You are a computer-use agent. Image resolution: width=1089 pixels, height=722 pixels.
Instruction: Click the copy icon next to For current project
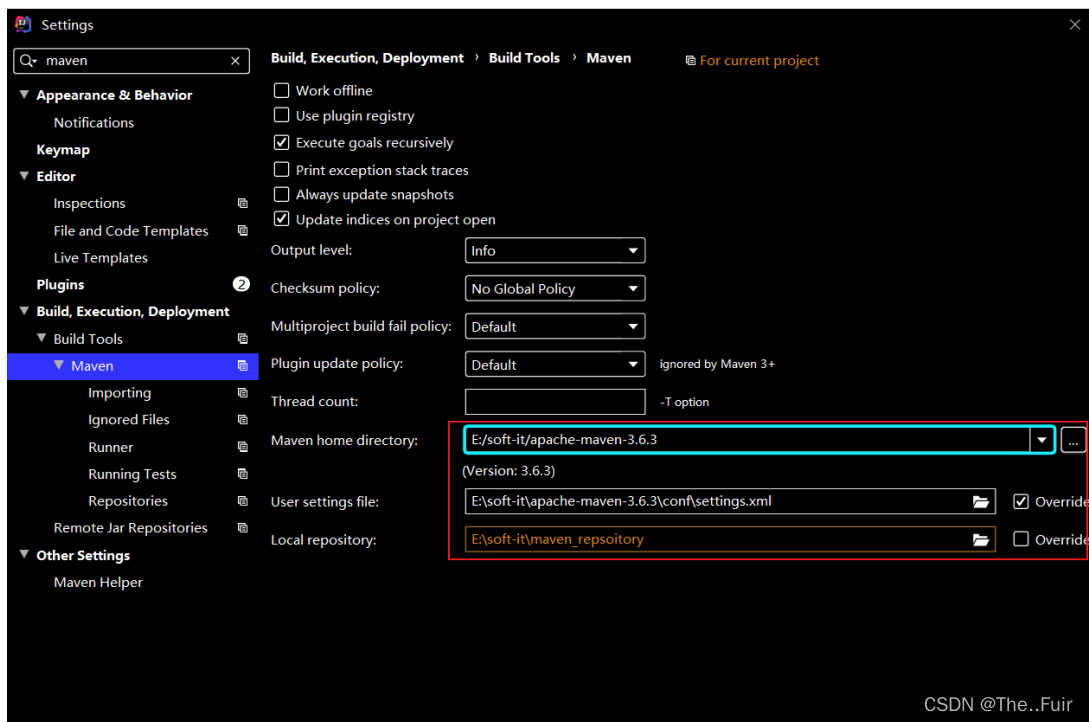pyautogui.click(x=690, y=60)
